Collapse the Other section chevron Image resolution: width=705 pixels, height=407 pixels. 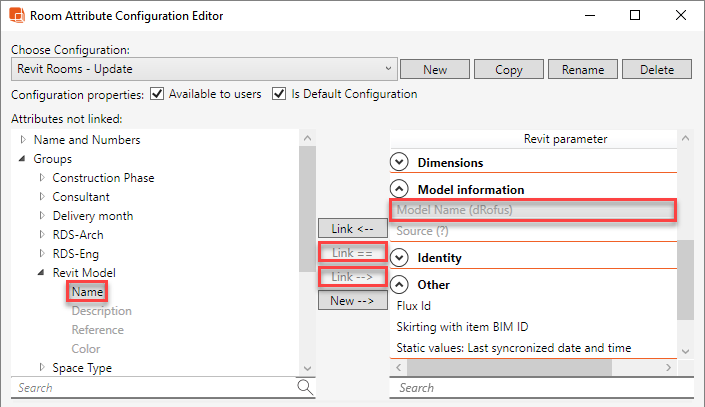(x=400, y=284)
